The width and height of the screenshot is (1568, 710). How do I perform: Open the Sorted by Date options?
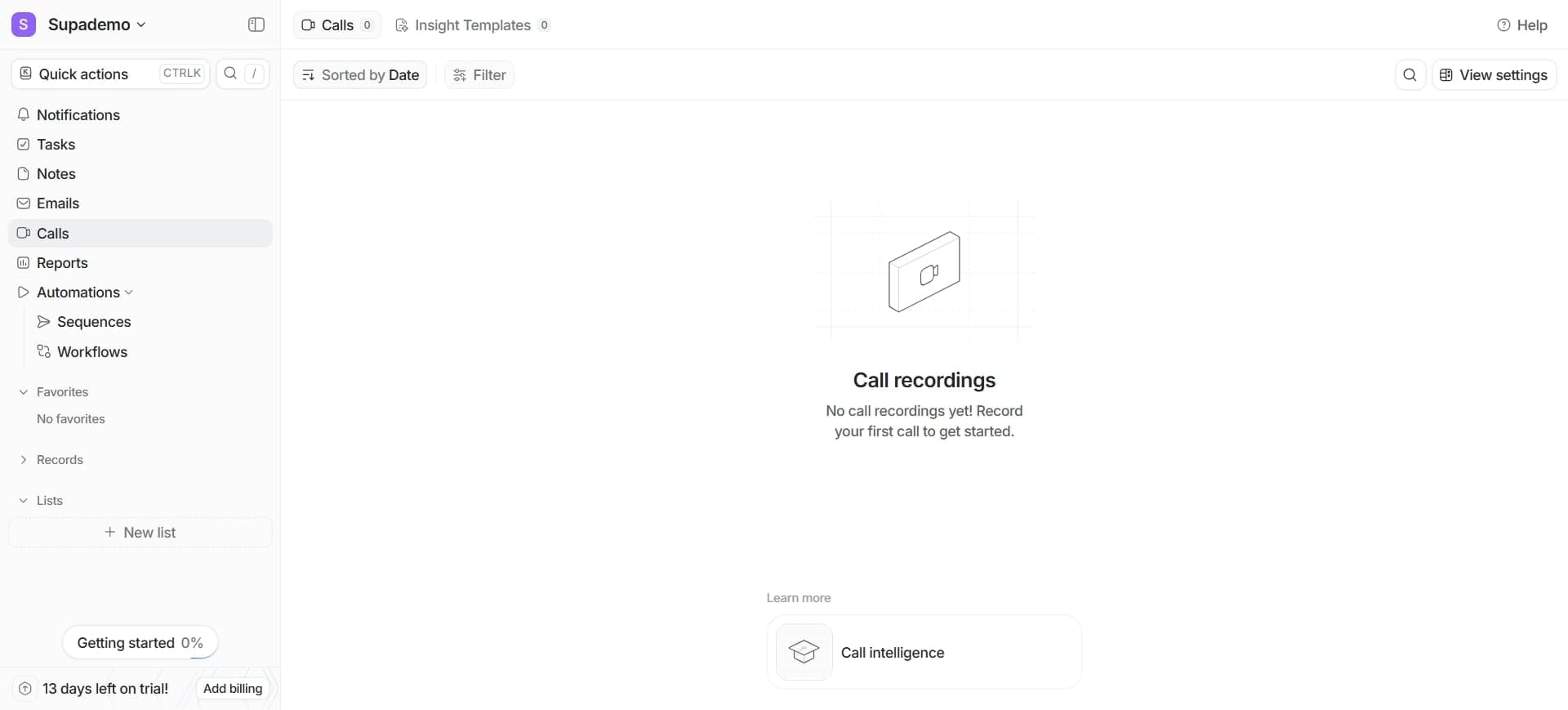(x=360, y=74)
